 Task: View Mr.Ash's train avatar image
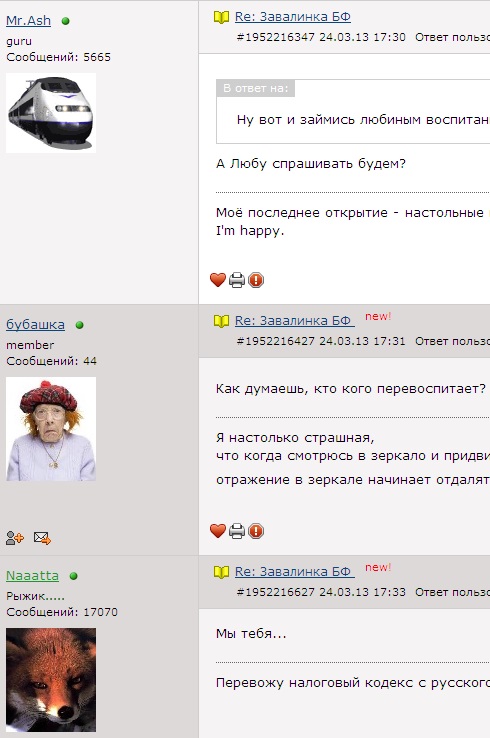(x=51, y=113)
